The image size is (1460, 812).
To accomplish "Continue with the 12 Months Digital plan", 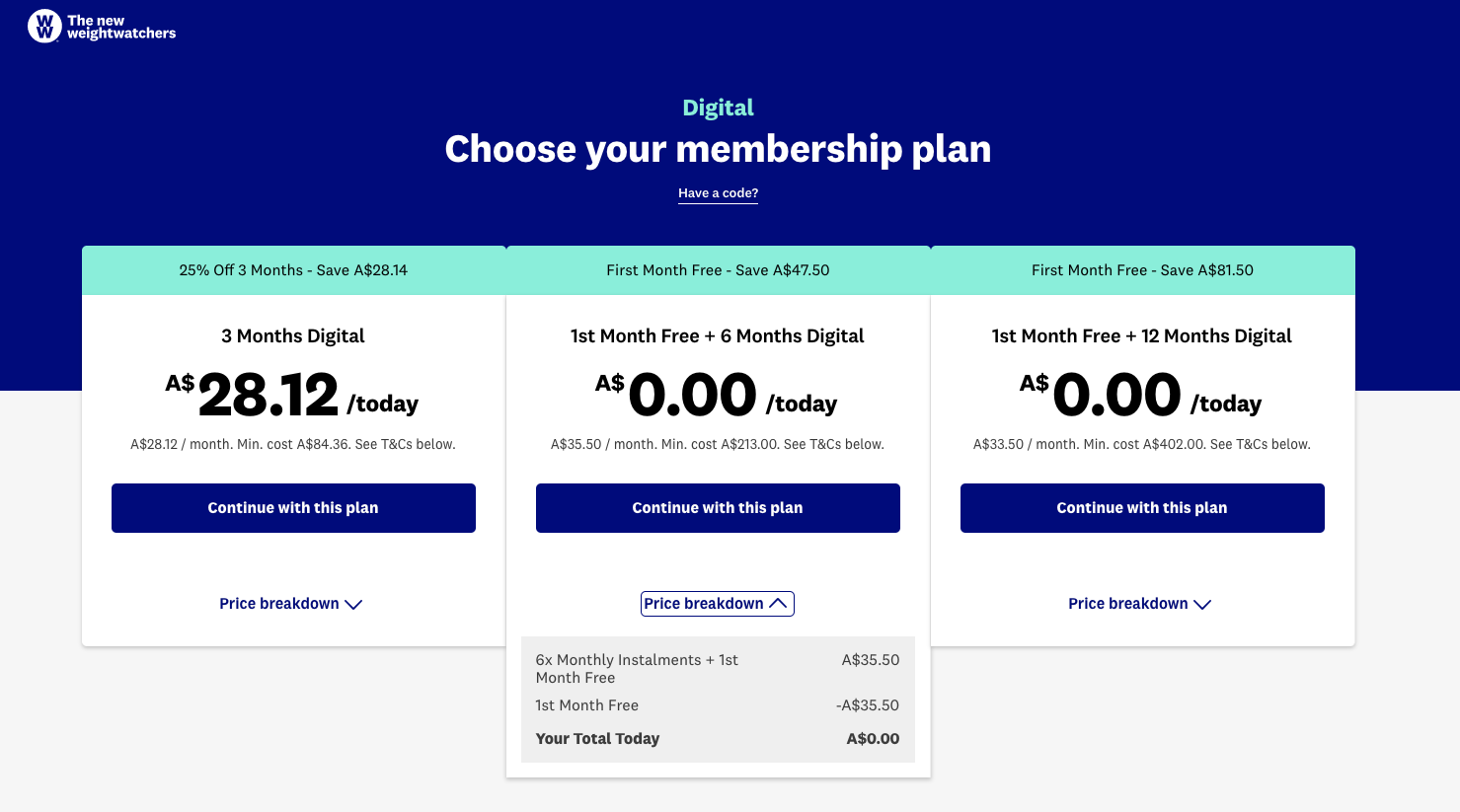I will (1142, 508).
